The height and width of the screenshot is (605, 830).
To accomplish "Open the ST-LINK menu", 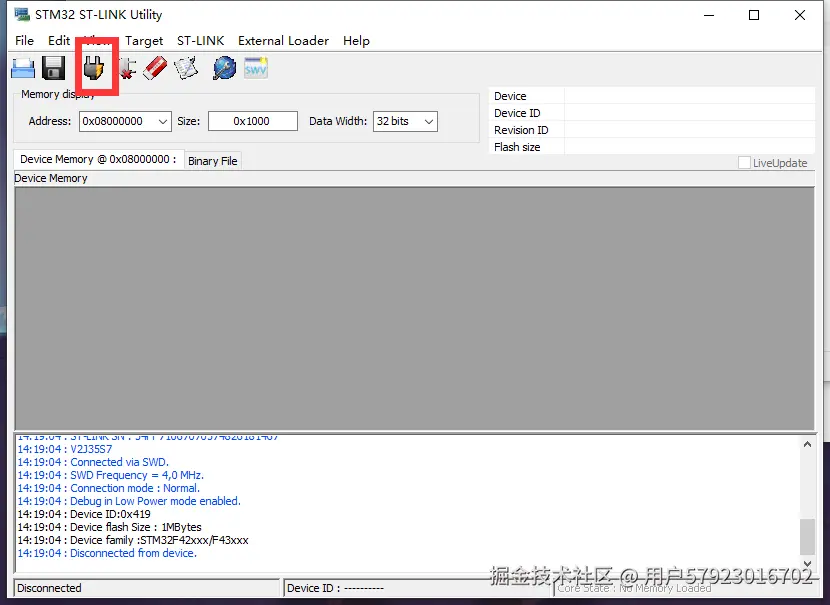I will (x=201, y=41).
